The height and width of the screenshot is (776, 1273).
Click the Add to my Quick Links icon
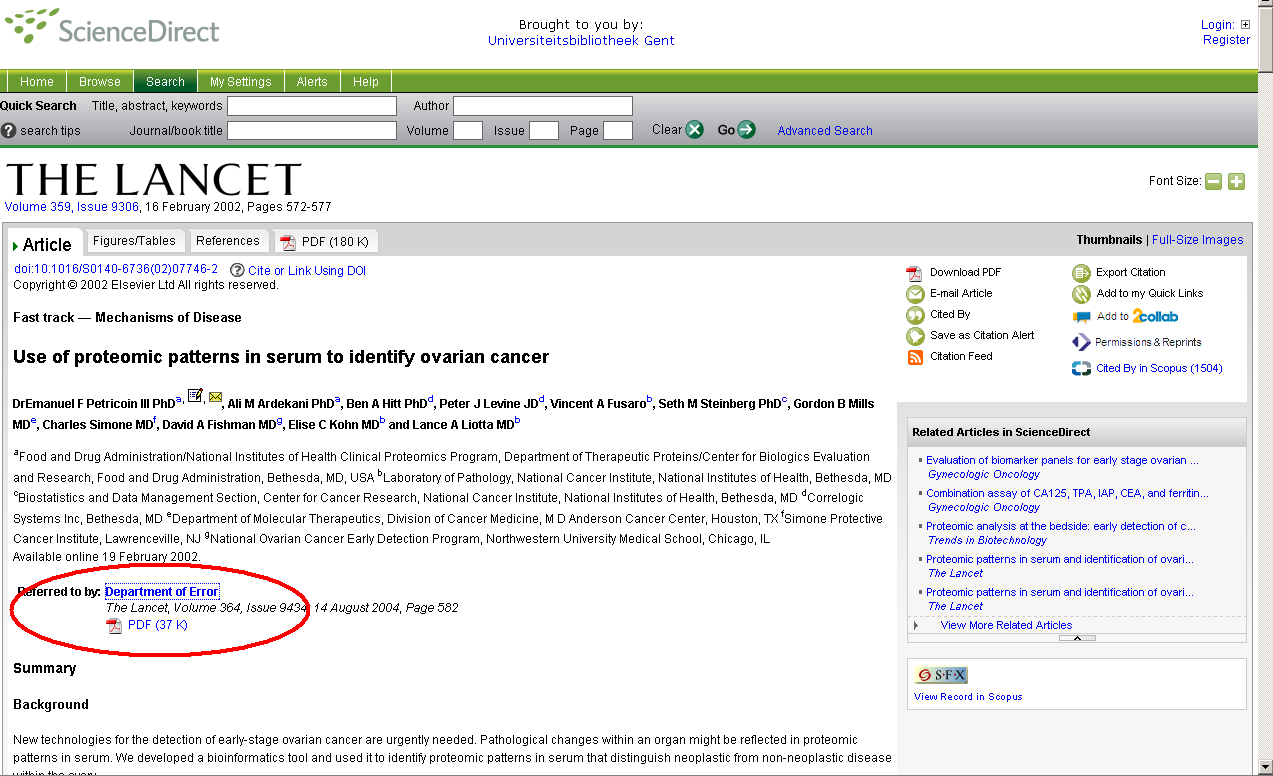(x=1081, y=294)
